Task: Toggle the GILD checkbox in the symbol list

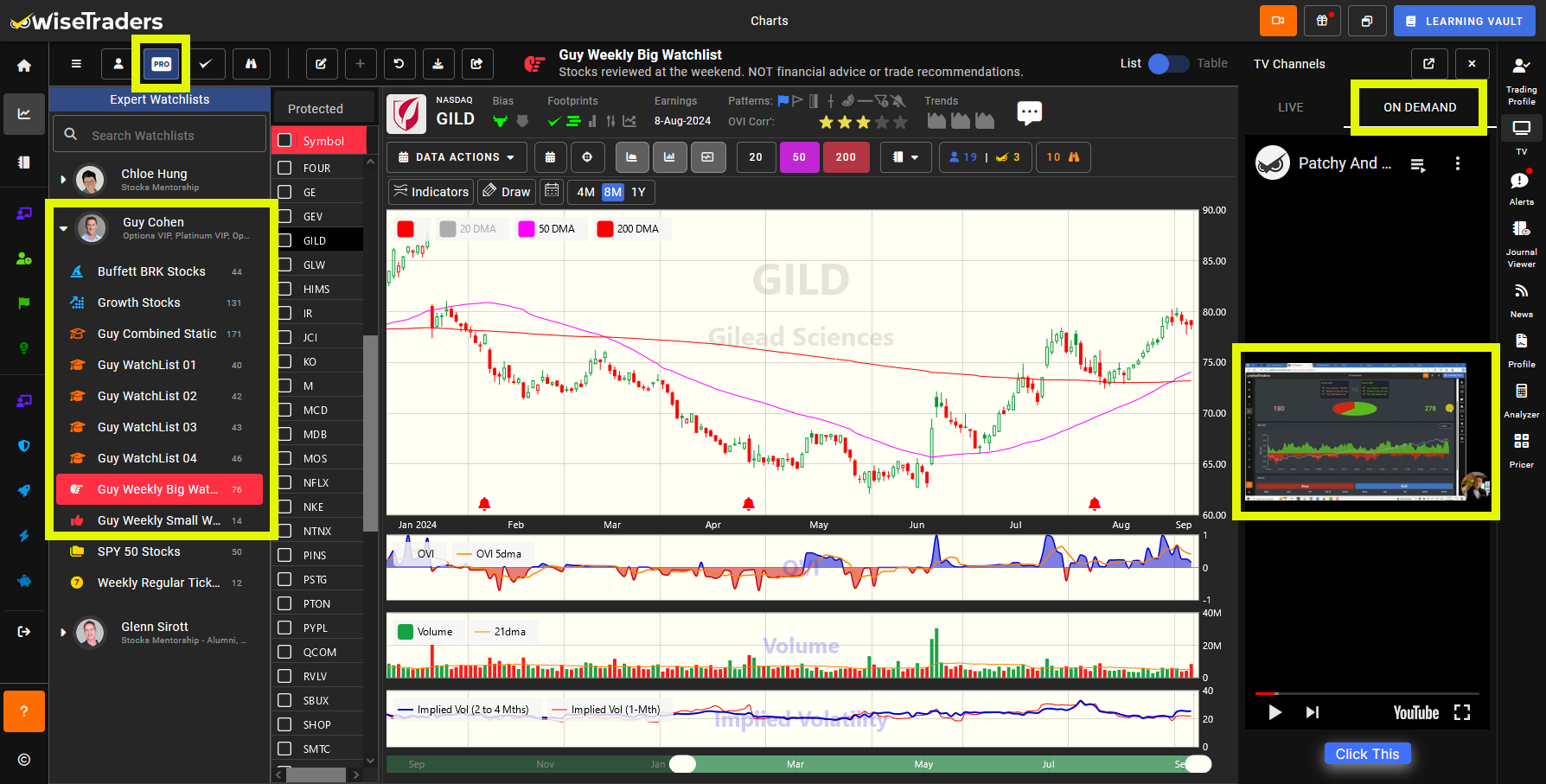Action: point(285,239)
